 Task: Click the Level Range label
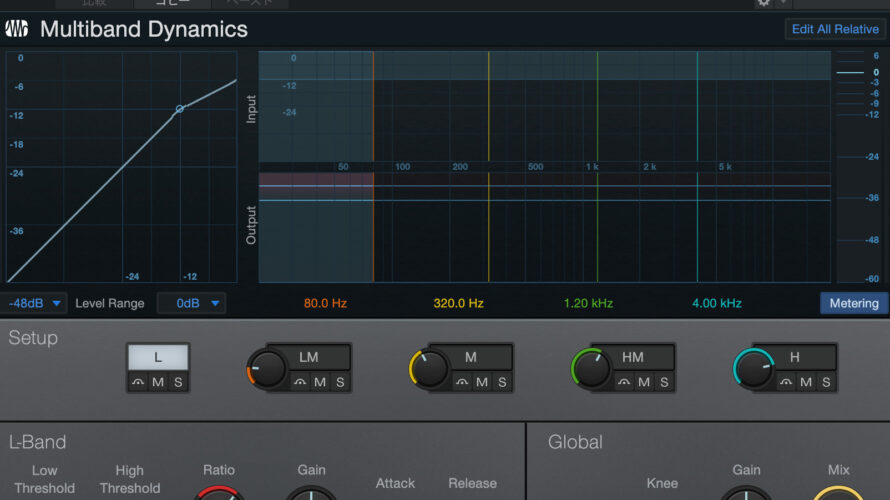110,304
